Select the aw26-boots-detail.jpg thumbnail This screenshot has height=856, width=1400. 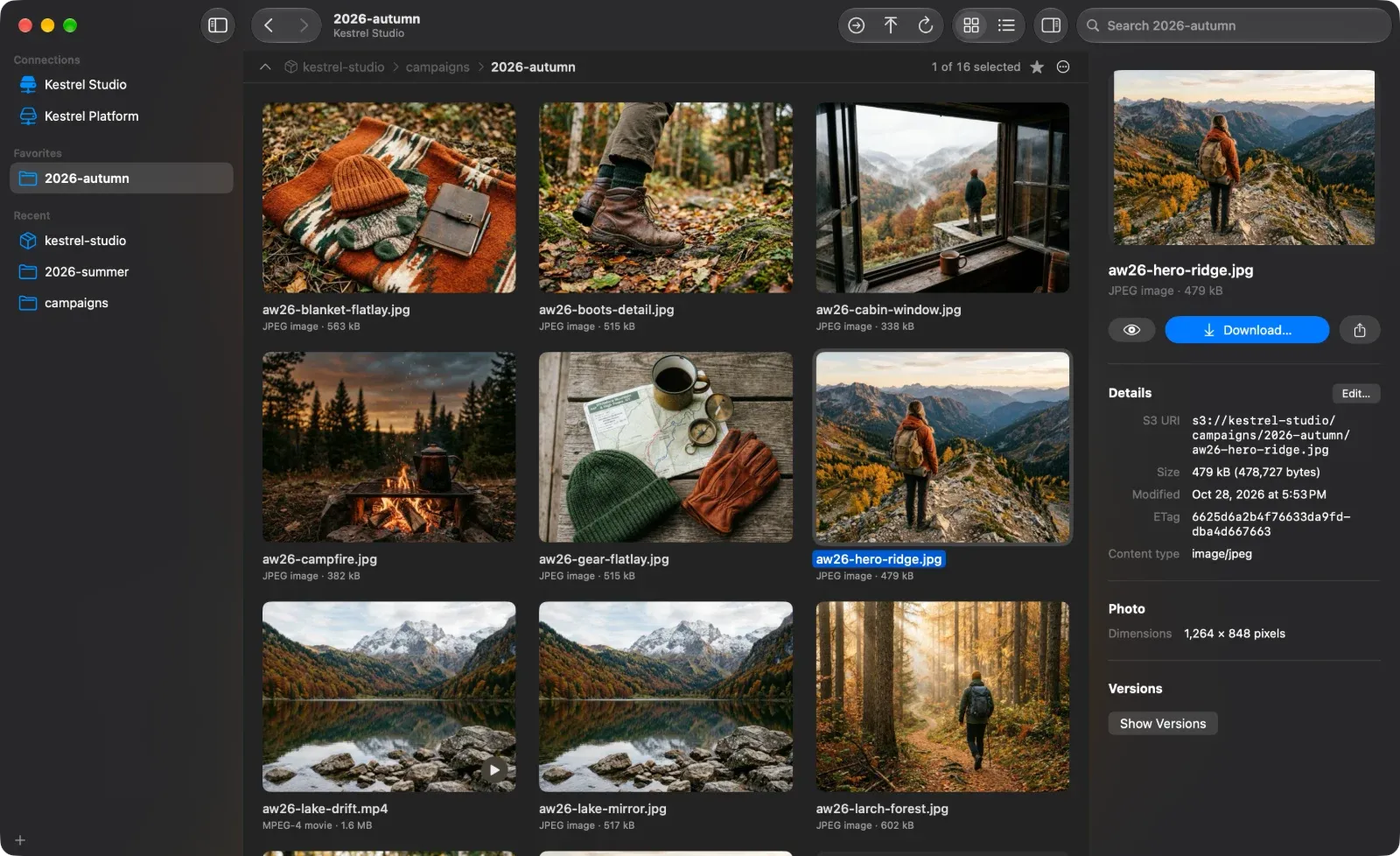[666, 198]
